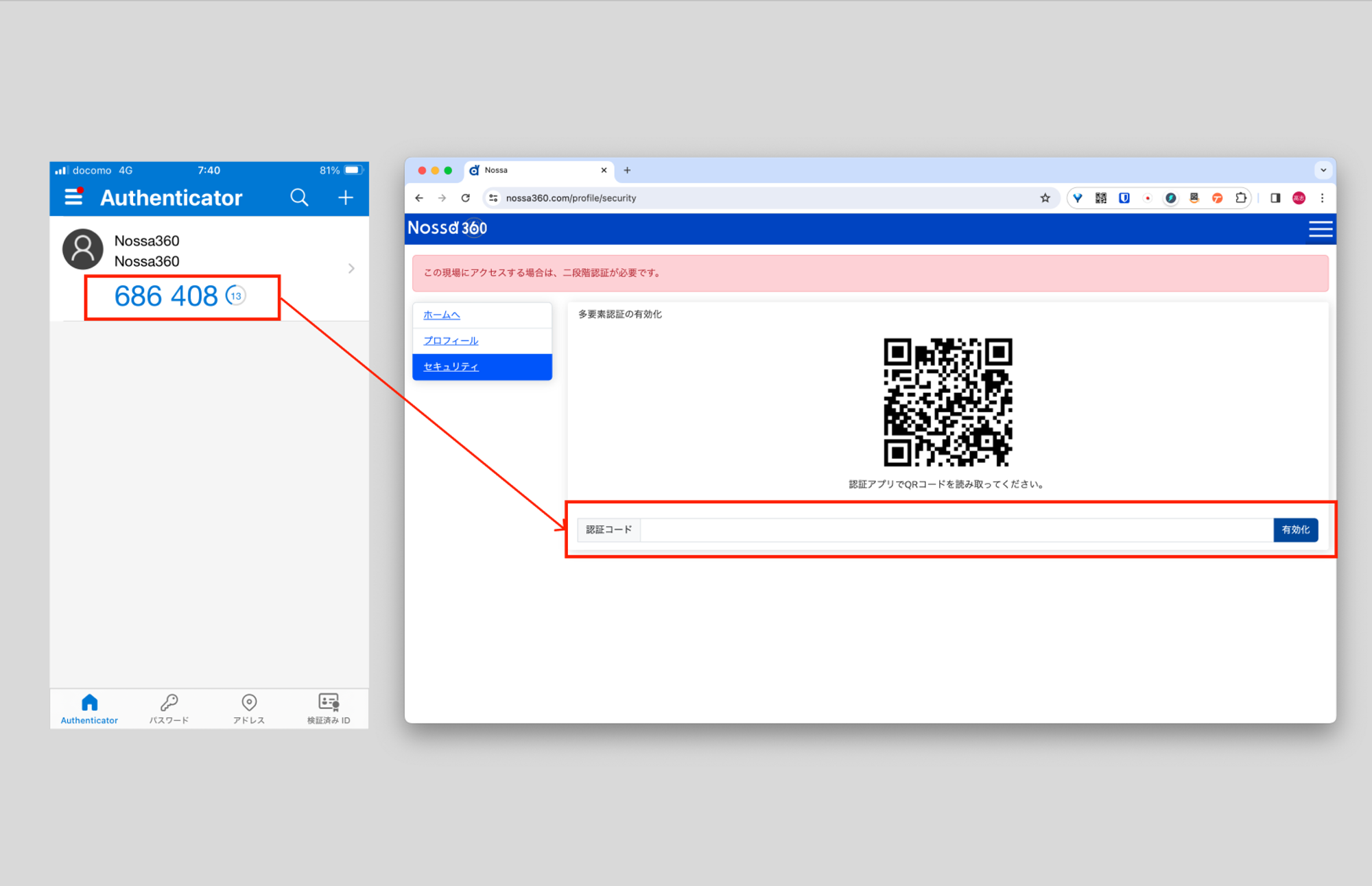Open the QR code extension icon

click(x=1101, y=198)
